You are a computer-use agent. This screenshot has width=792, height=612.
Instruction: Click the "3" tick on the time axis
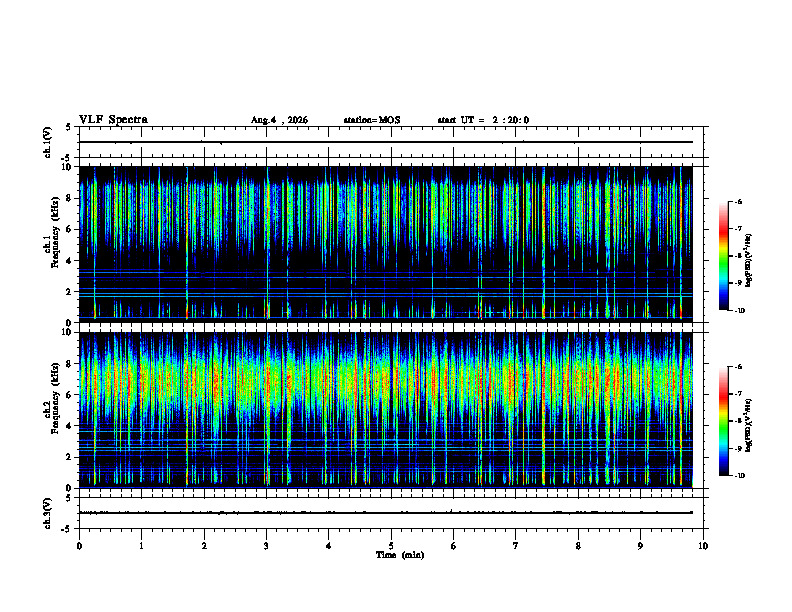click(x=266, y=546)
